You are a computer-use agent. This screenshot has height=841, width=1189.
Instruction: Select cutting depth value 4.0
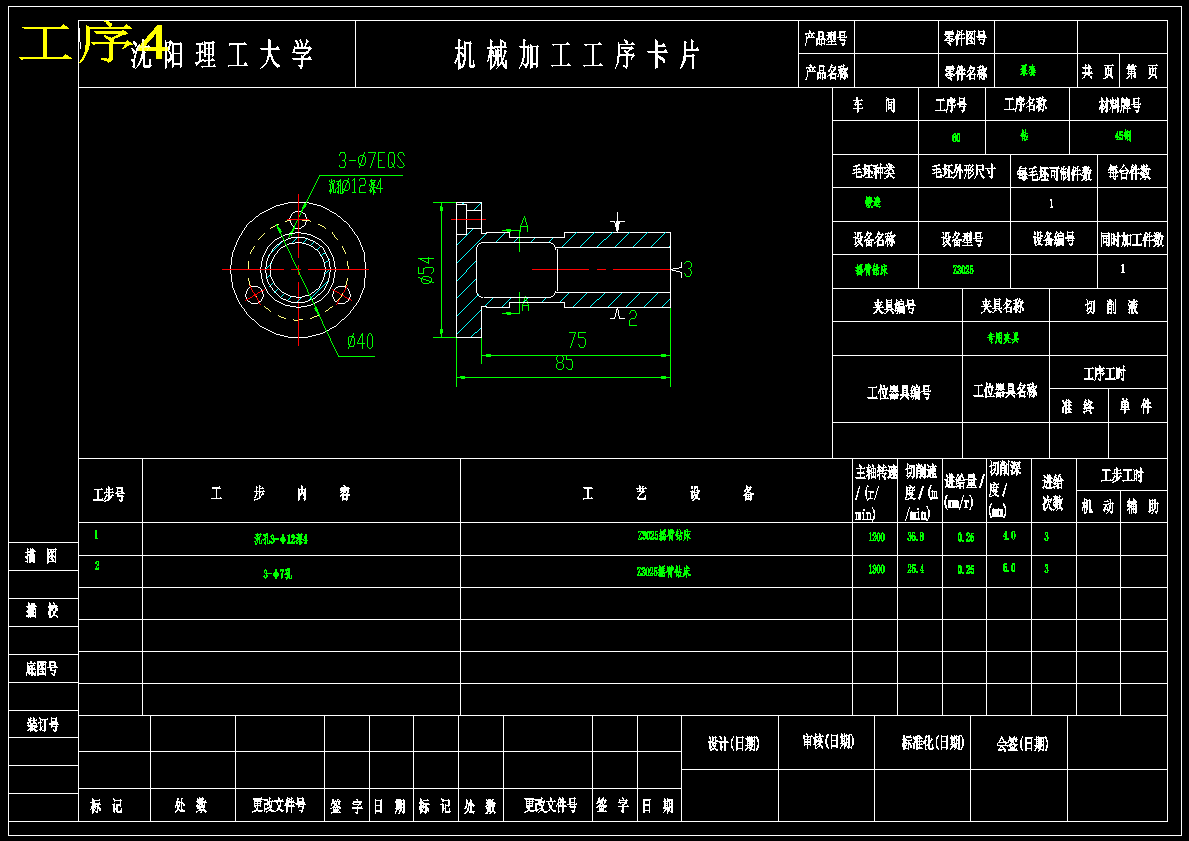click(x=1009, y=536)
